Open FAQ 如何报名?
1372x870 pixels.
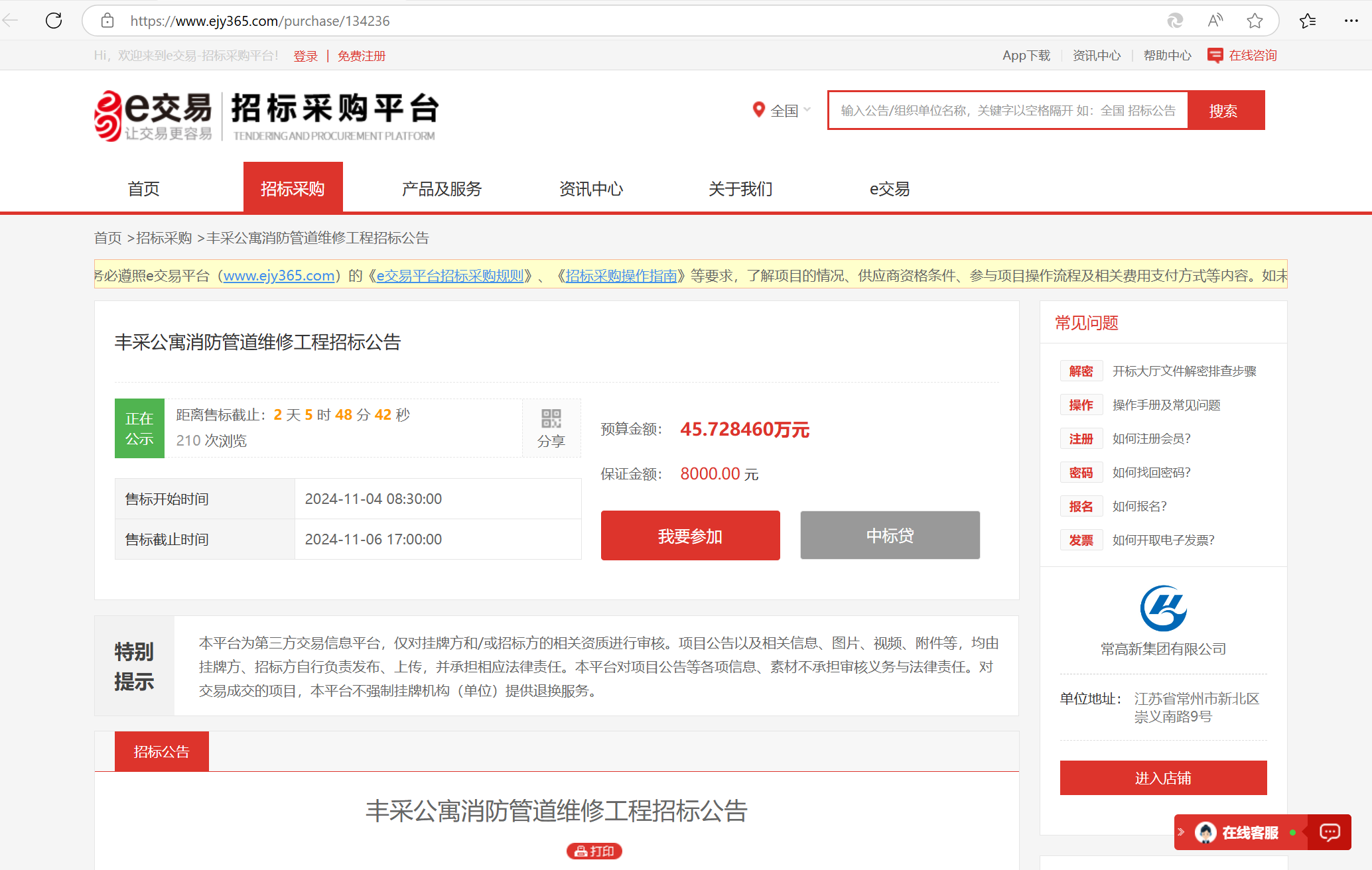(1139, 506)
